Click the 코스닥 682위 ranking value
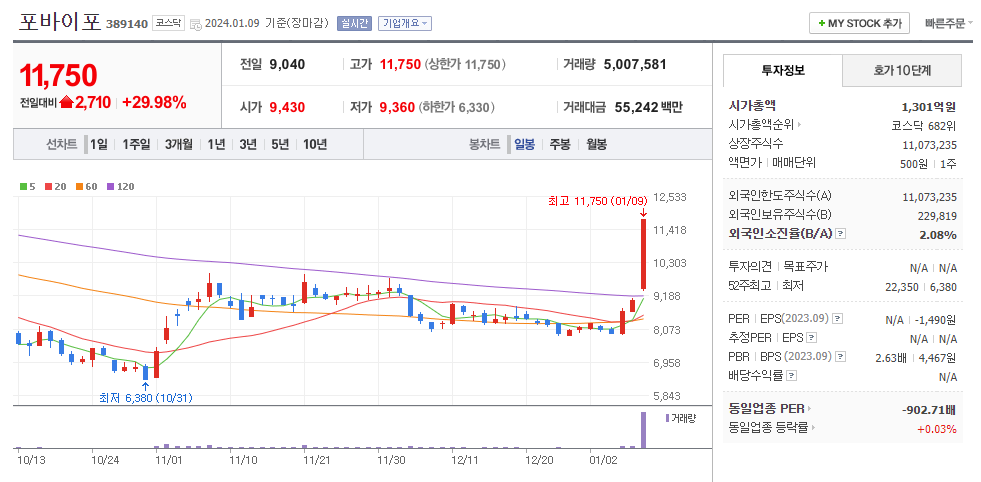The height and width of the screenshot is (482, 981). point(925,125)
